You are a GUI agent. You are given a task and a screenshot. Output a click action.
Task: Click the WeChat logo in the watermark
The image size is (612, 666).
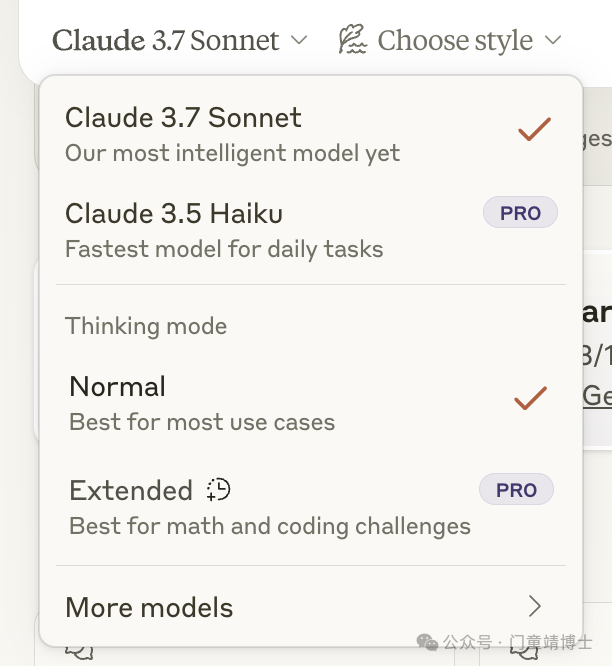pos(427,642)
